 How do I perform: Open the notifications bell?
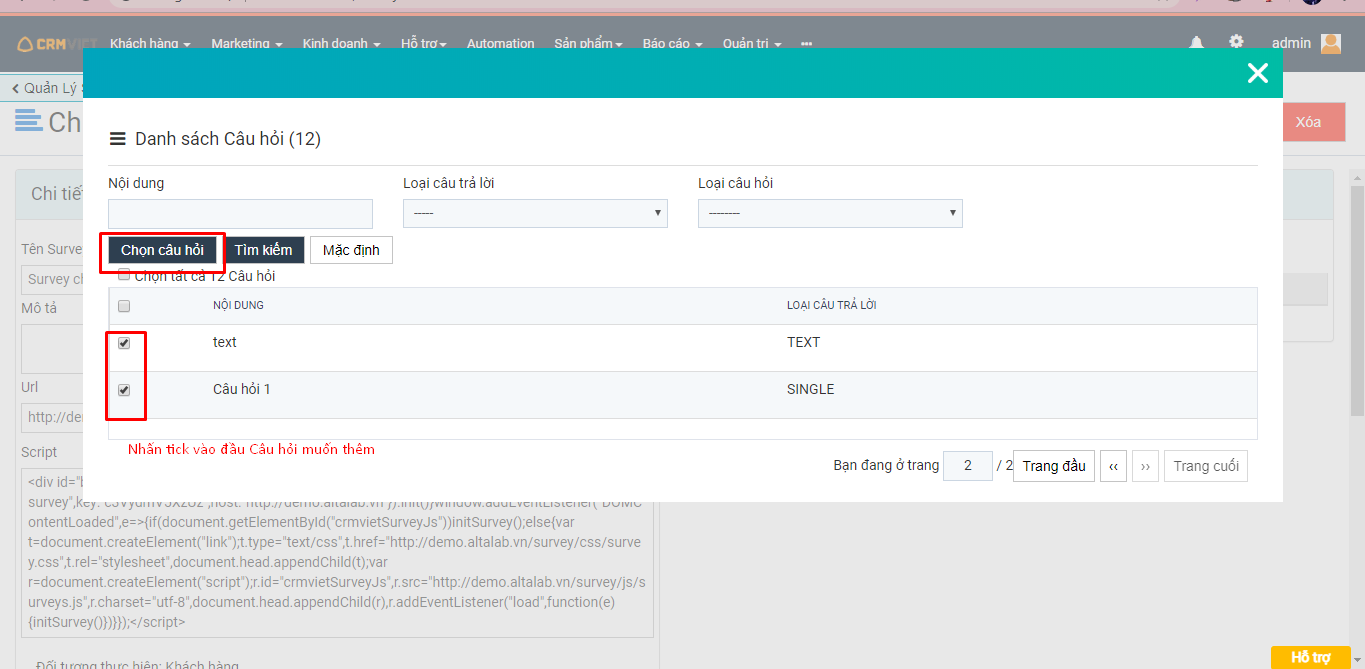(1196, 43)
